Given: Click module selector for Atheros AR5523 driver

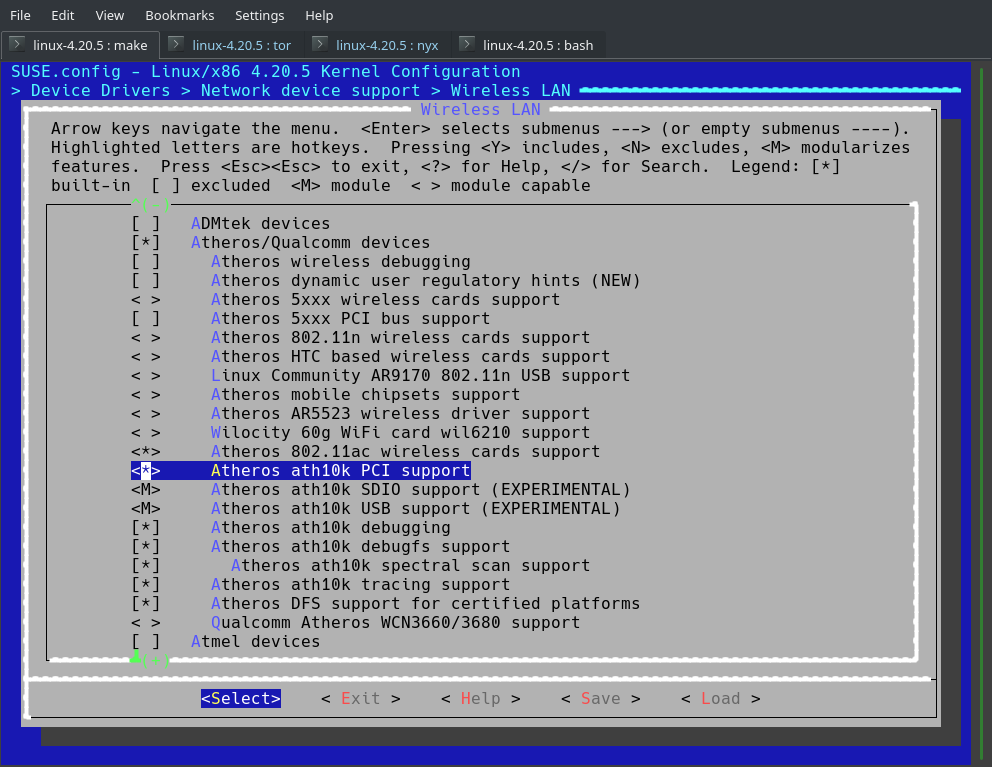Looking at the screenshot, I should coord(146,414).
